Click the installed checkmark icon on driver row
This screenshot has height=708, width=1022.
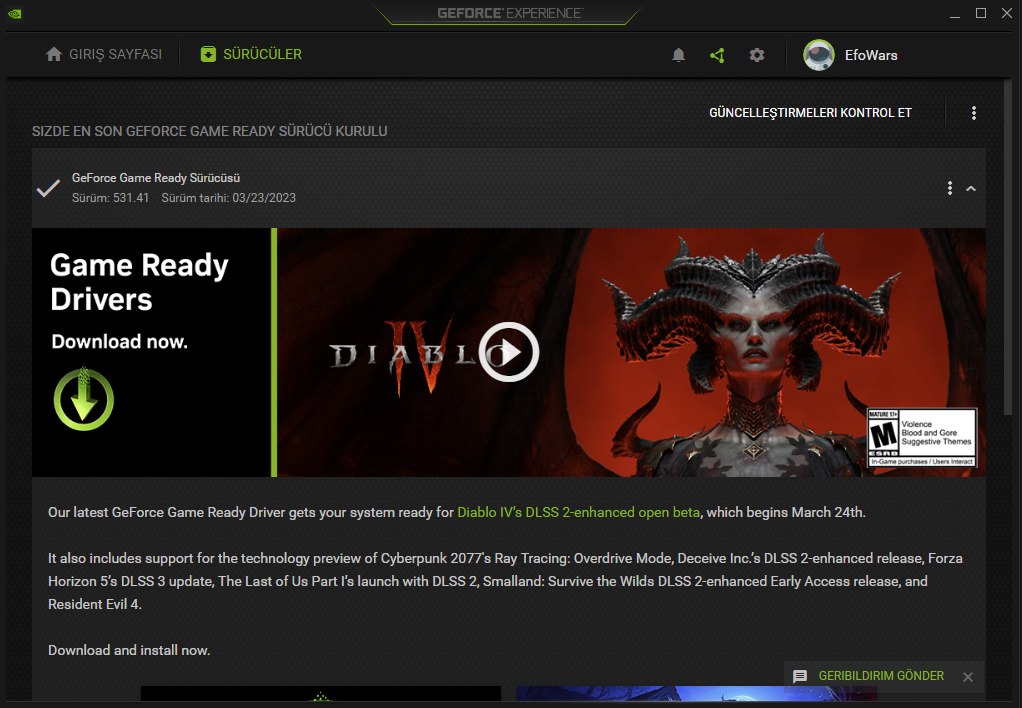[x=48, y=188]
